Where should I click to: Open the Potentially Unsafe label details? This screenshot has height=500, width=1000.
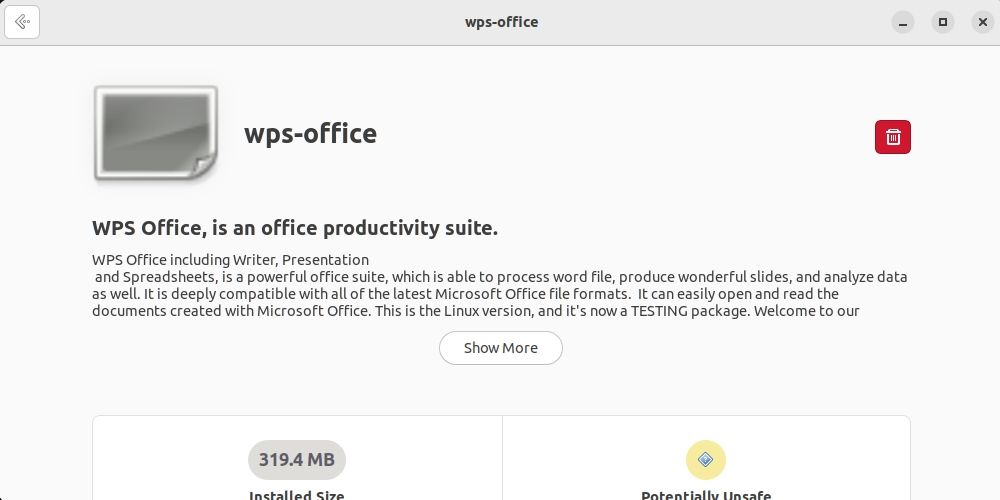[x=706, y=495]
